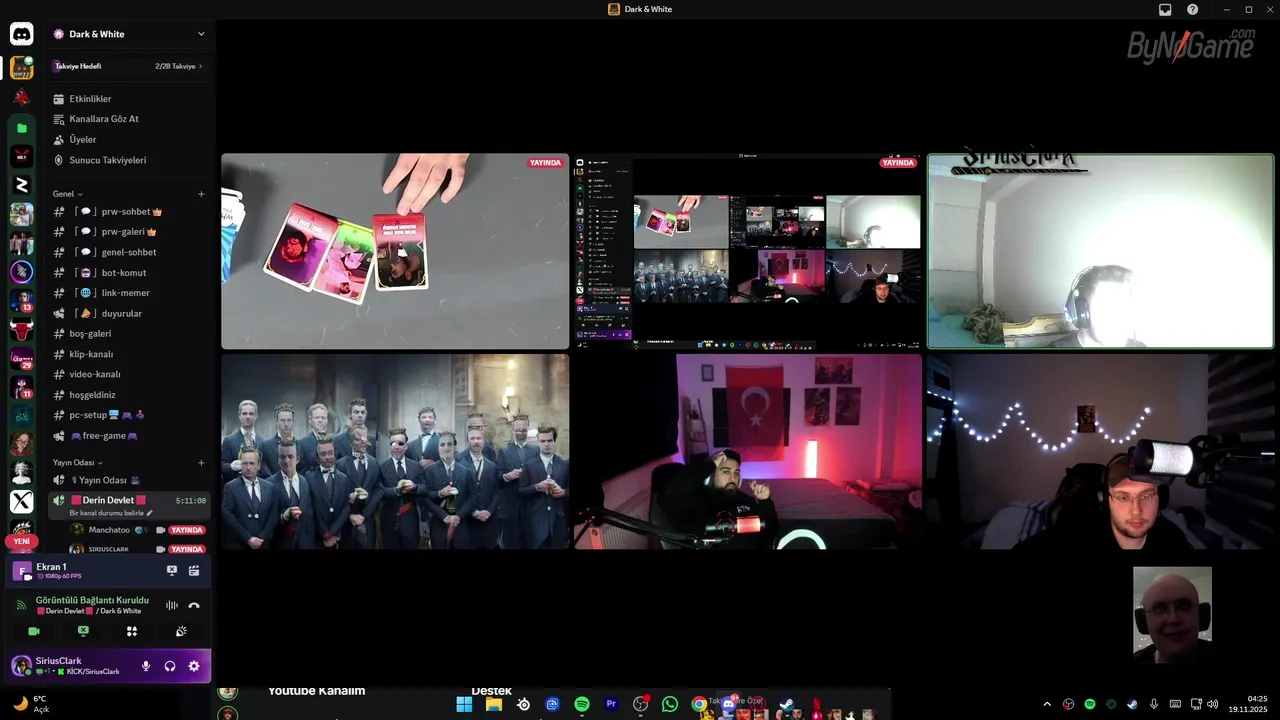Launch File Explorer from taskbar
1280x720 pixels.
(493, 704)
